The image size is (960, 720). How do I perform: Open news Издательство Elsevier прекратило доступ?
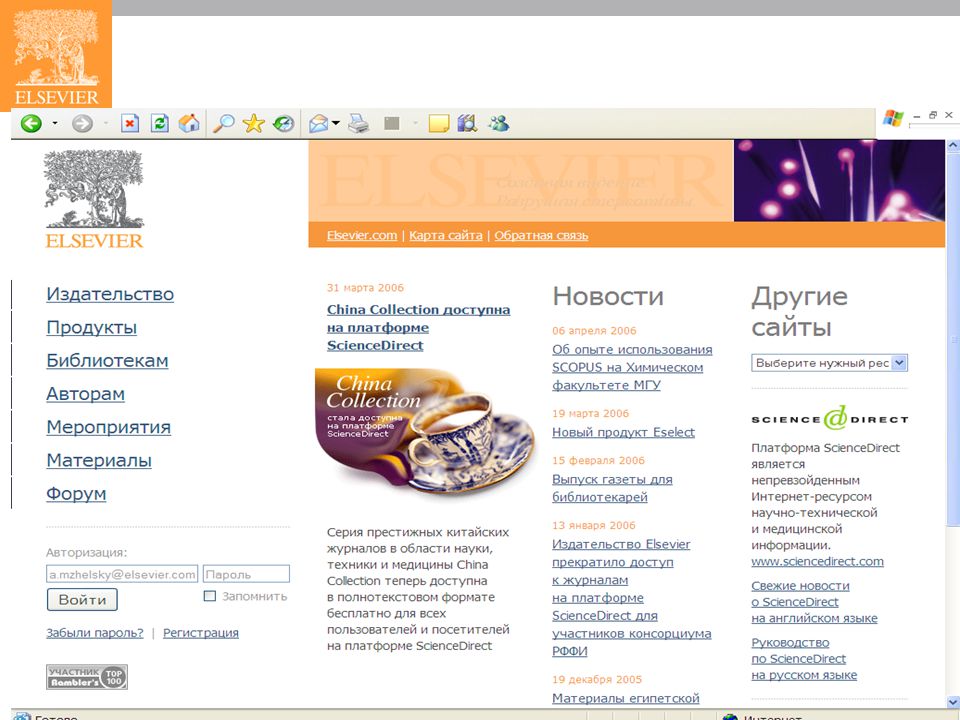631,598
